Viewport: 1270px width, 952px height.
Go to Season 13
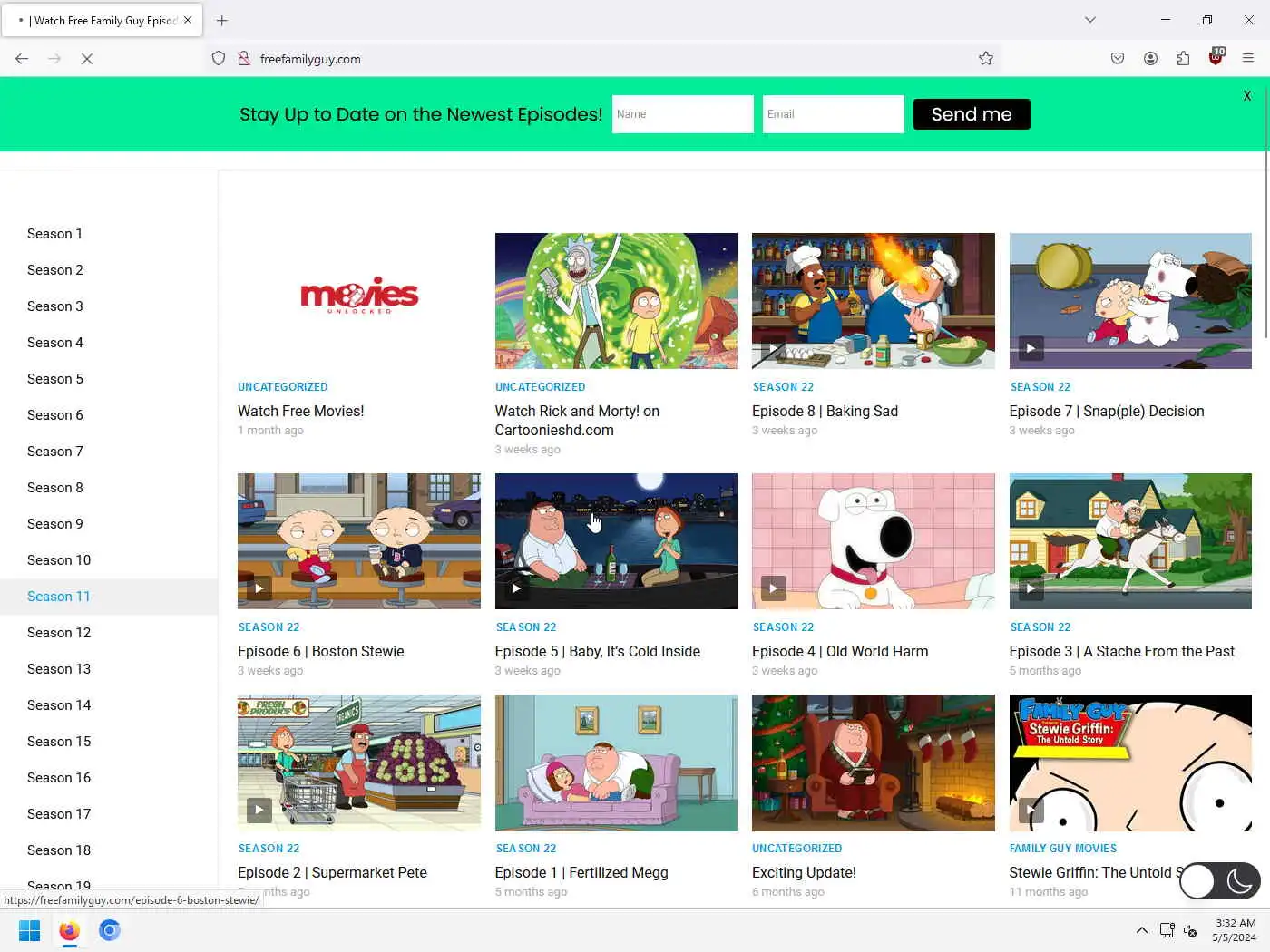(x=59, y=669)
